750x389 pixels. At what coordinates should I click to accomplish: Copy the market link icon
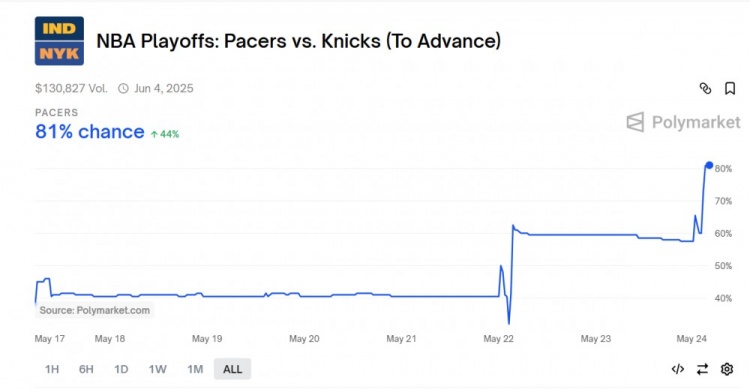pos(706,89)
